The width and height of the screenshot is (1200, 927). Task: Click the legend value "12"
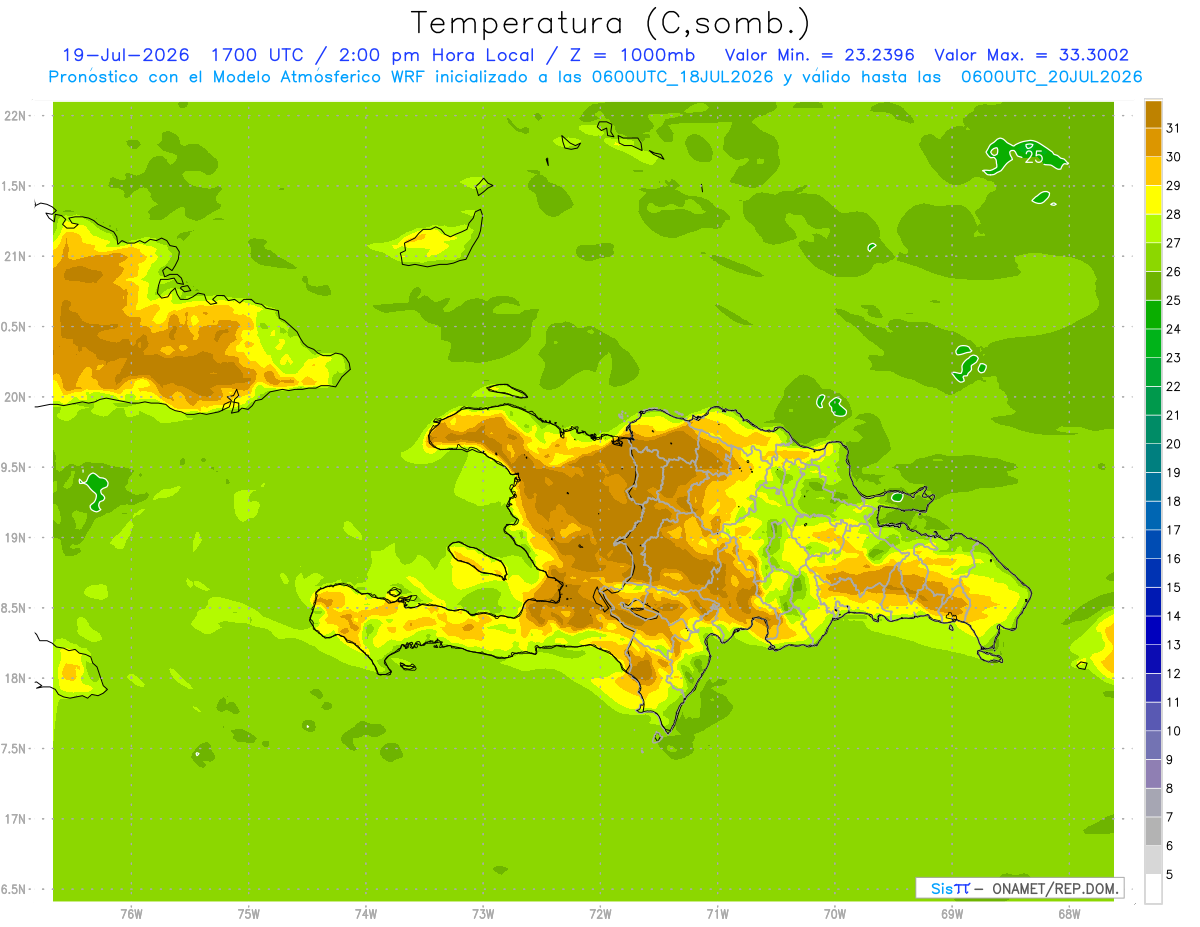pyautogui.click(x=1174, y=673)
